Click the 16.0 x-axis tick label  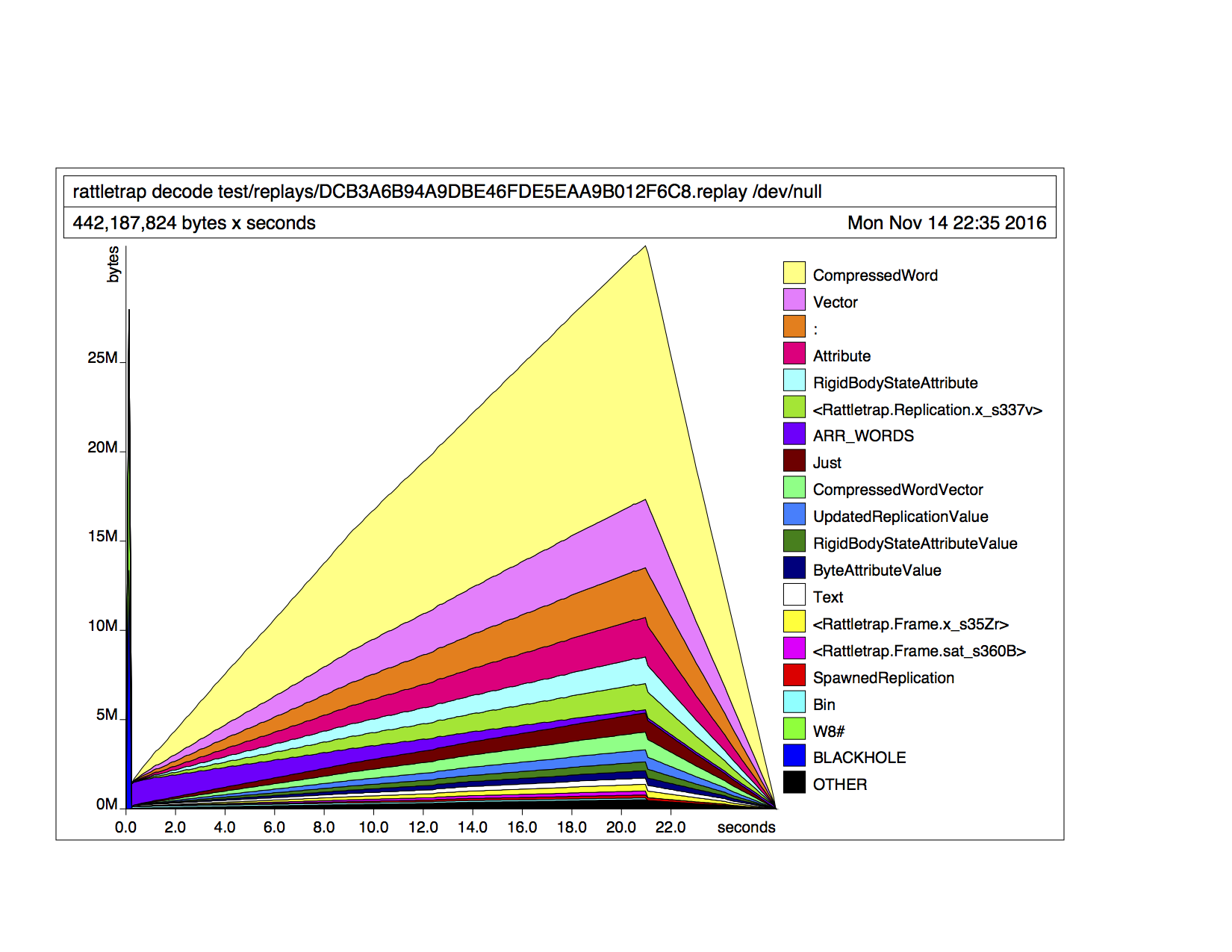(x=522, y=827)
